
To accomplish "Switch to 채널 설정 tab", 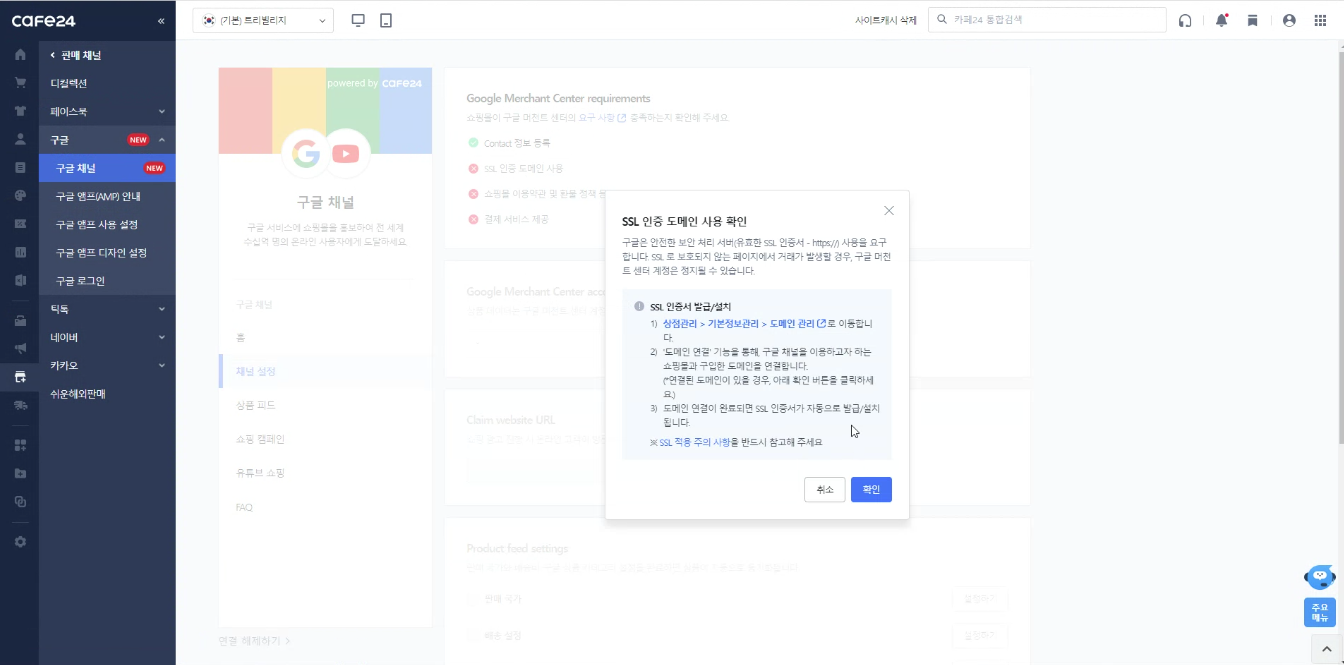I will click(x=325, y=371).
